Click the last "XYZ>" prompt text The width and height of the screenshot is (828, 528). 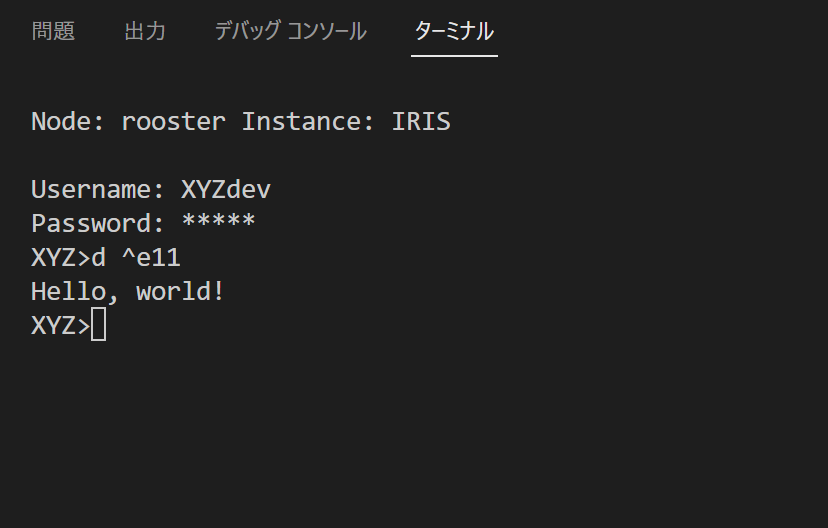coord(60,325)
